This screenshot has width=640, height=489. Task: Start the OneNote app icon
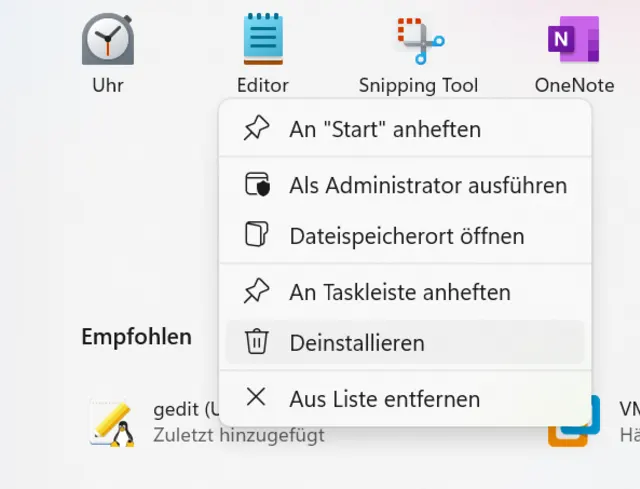[x=574, y=40]
